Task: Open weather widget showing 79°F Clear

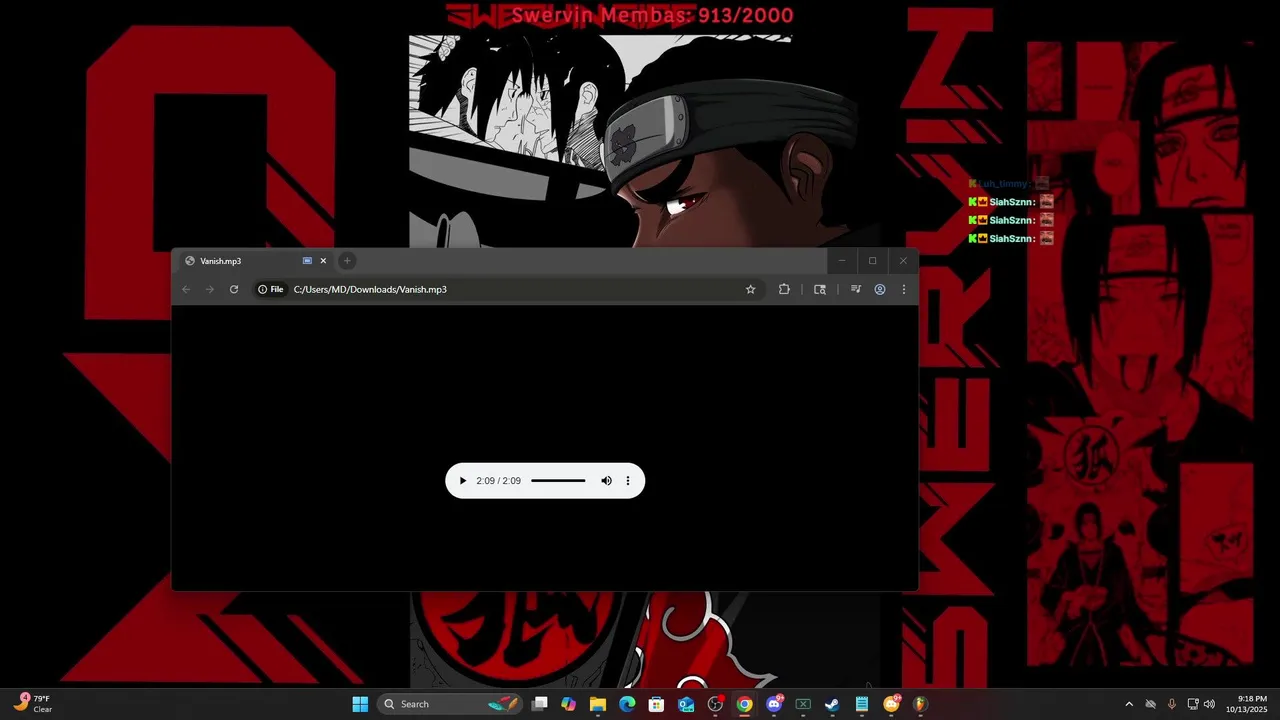Action: (x=32, y=704)
